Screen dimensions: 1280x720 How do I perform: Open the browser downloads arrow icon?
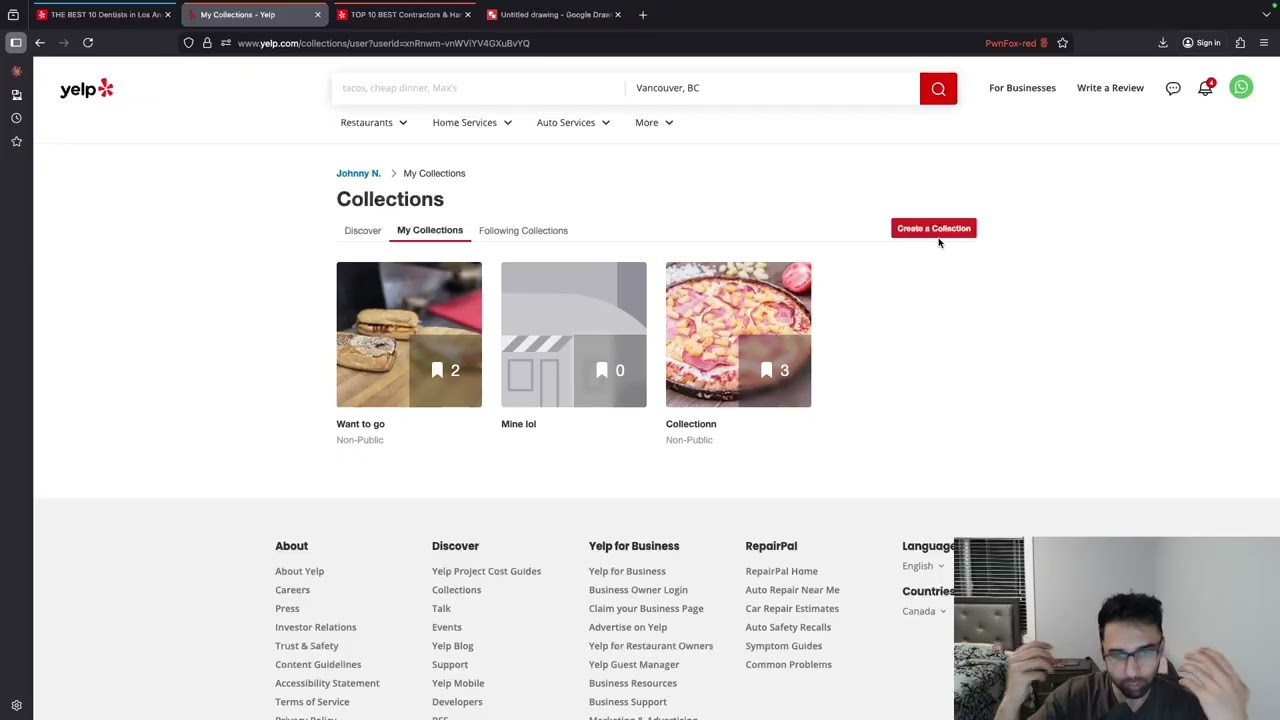coord(1163,43)
